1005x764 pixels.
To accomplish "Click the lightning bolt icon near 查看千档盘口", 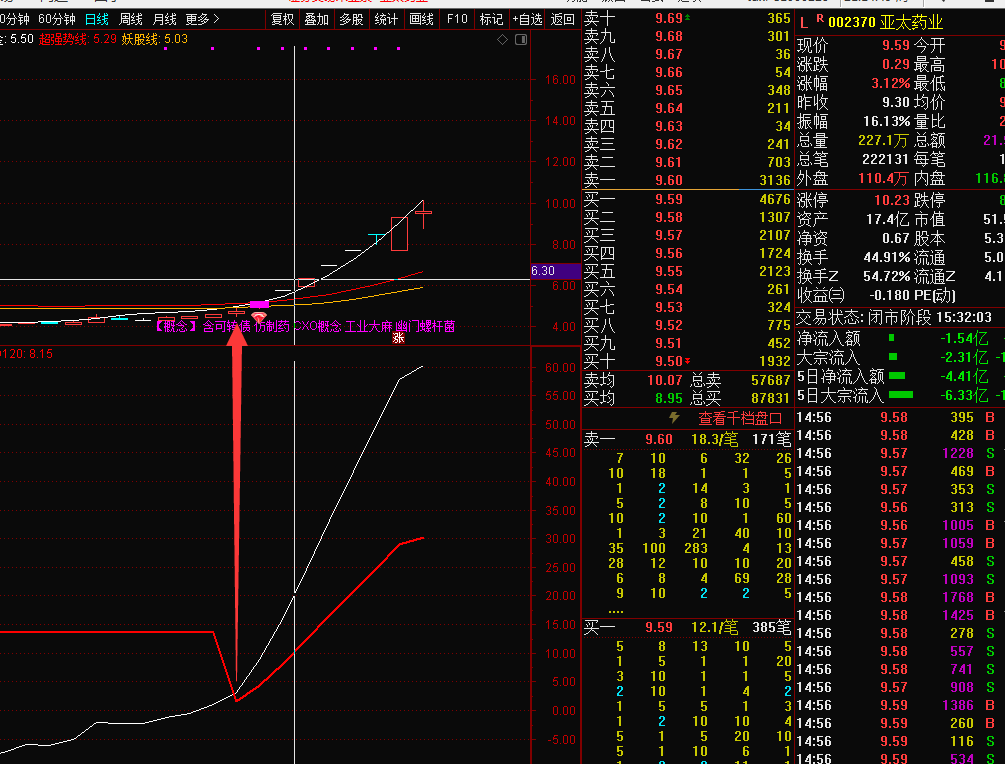I will pyautogui.click(x=674, y=418).
